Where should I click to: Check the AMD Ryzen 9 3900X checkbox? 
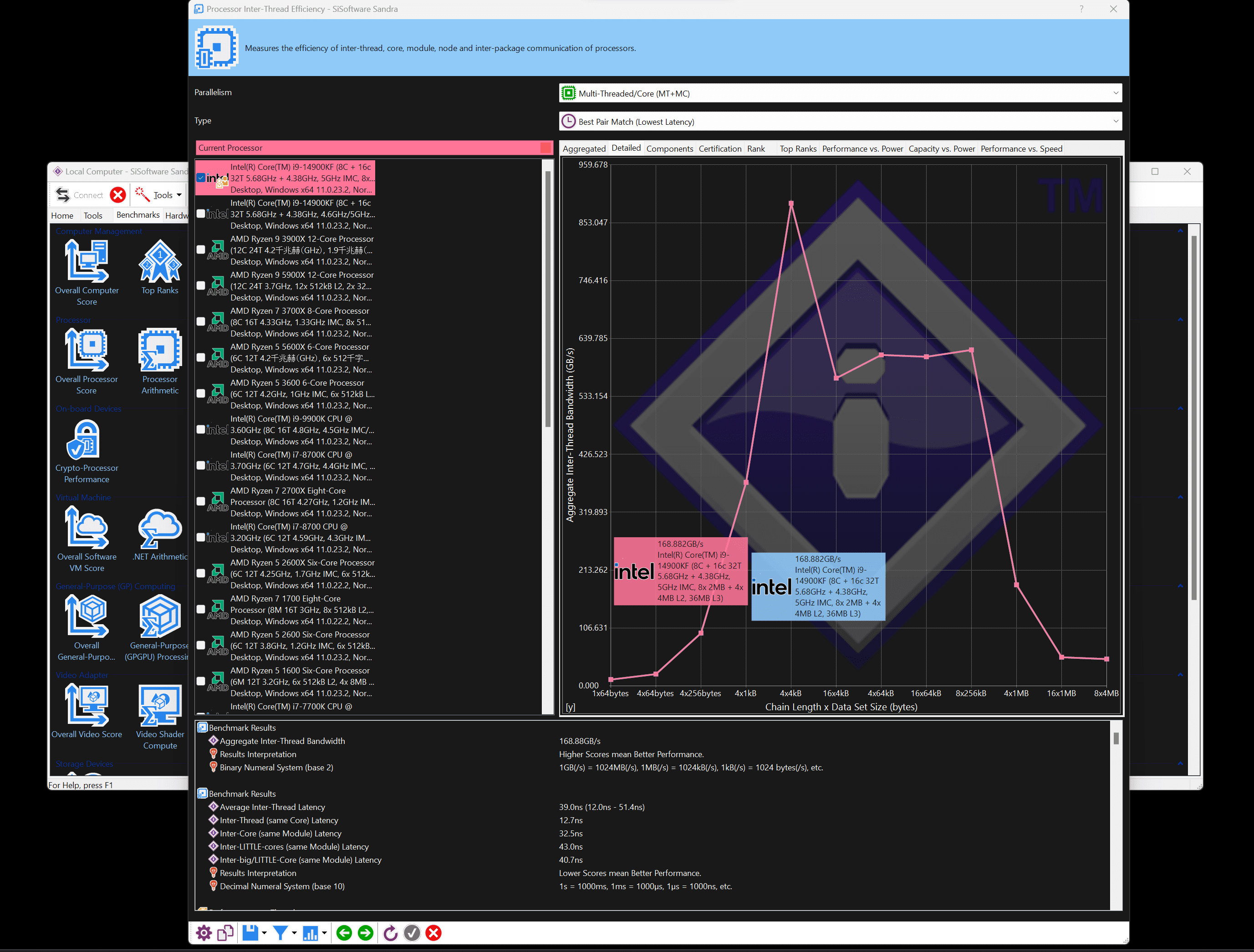(201, 249)
